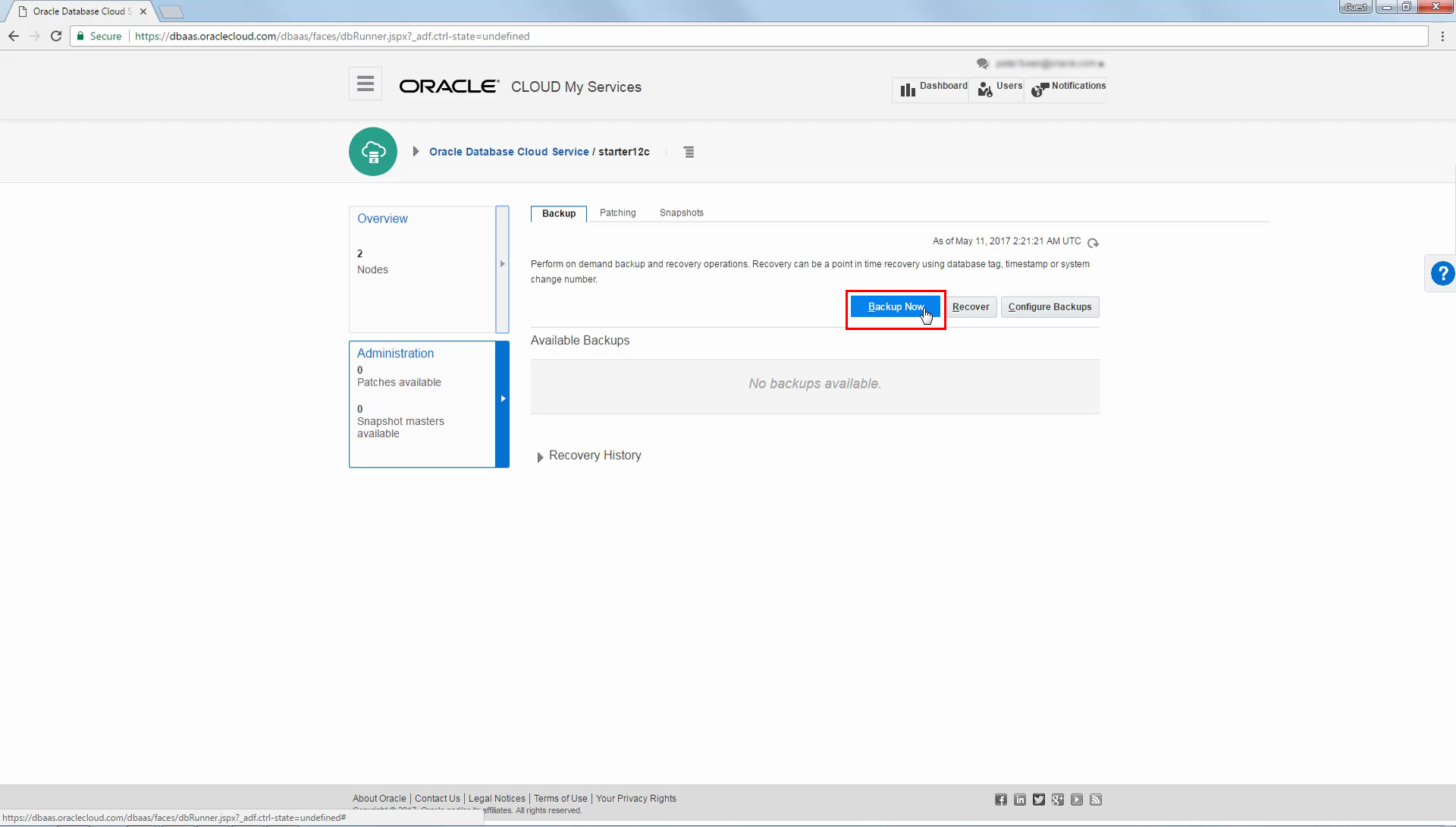Click the chat bubble icon near username

(983, 64)
